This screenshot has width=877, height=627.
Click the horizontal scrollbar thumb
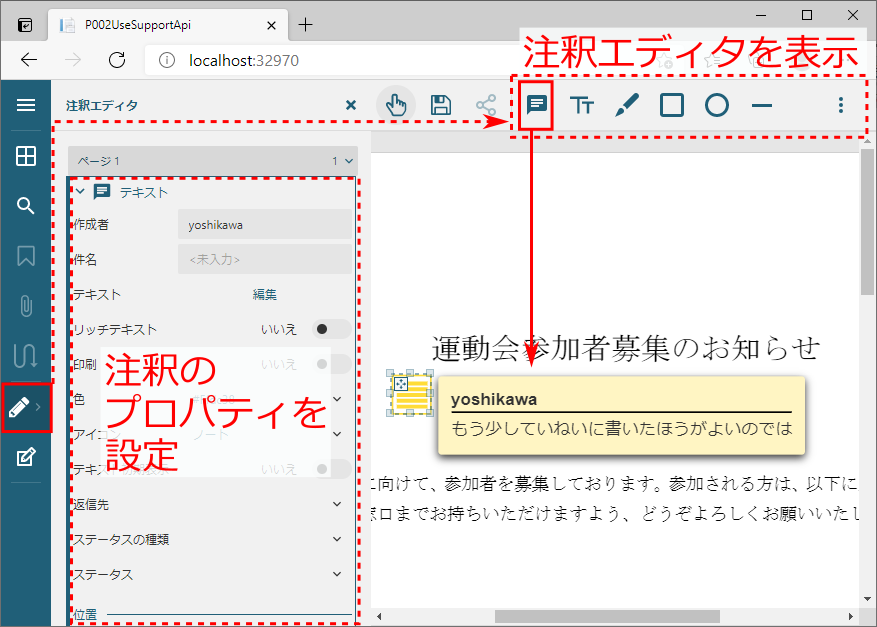click(x=607, y=616)
